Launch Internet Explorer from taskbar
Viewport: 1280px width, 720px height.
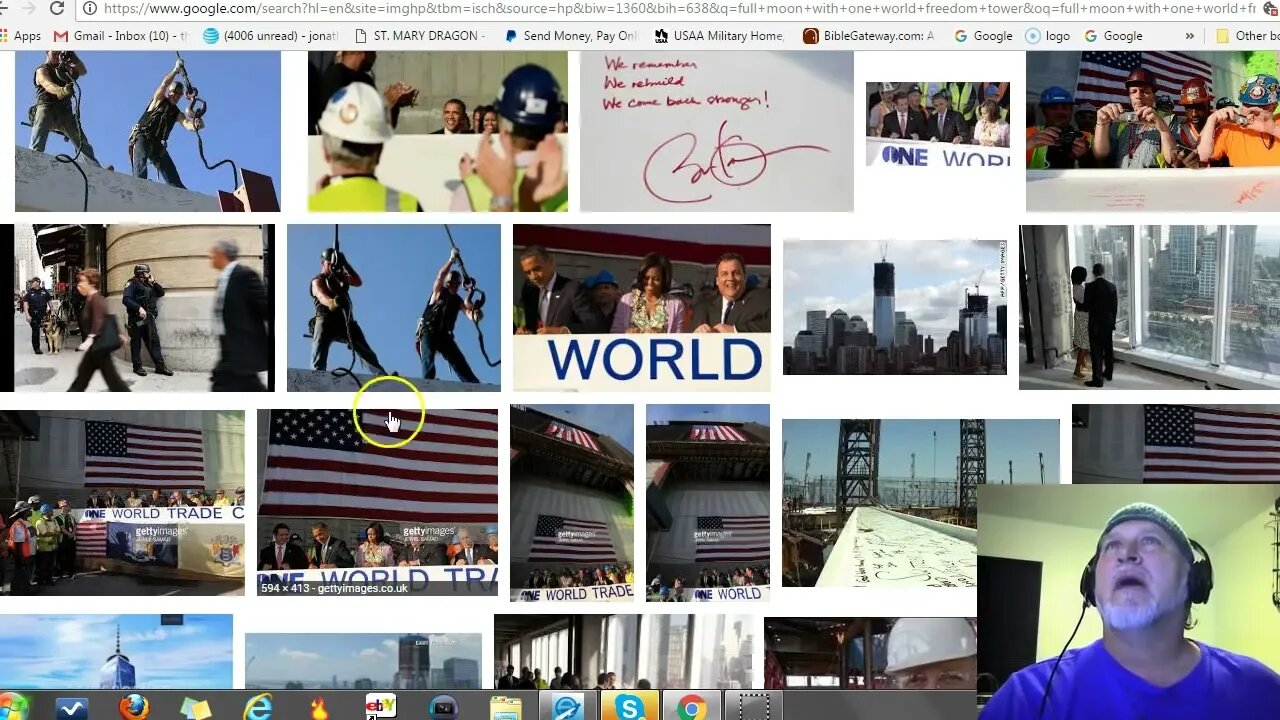click(258, 707)
